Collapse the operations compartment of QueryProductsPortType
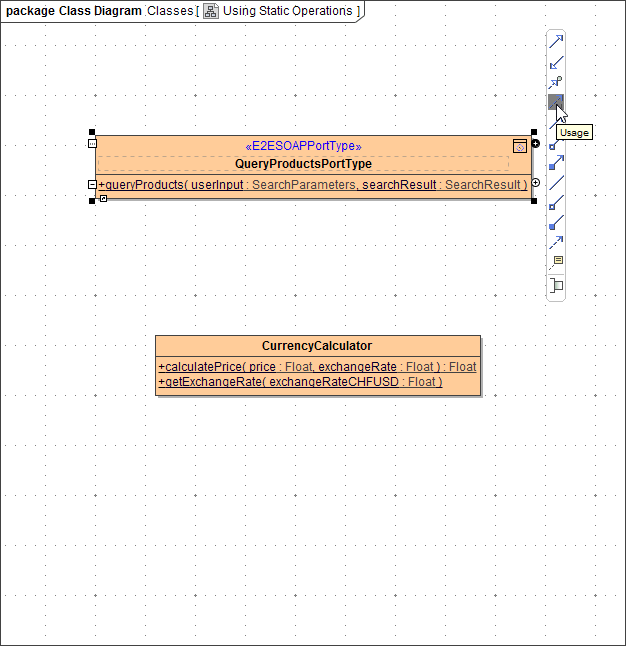 (92, 185)
